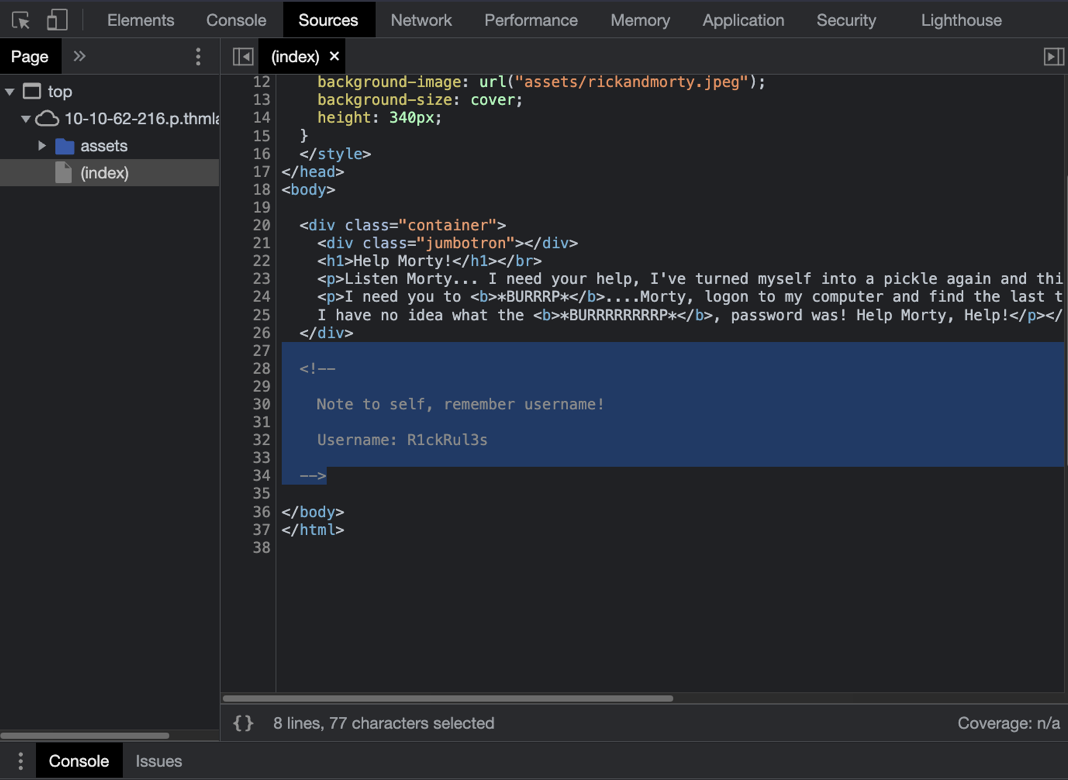Click the horizontal scrollbar of code editor
This screenshot has height=780, width=1068.
tap(448, 698)
